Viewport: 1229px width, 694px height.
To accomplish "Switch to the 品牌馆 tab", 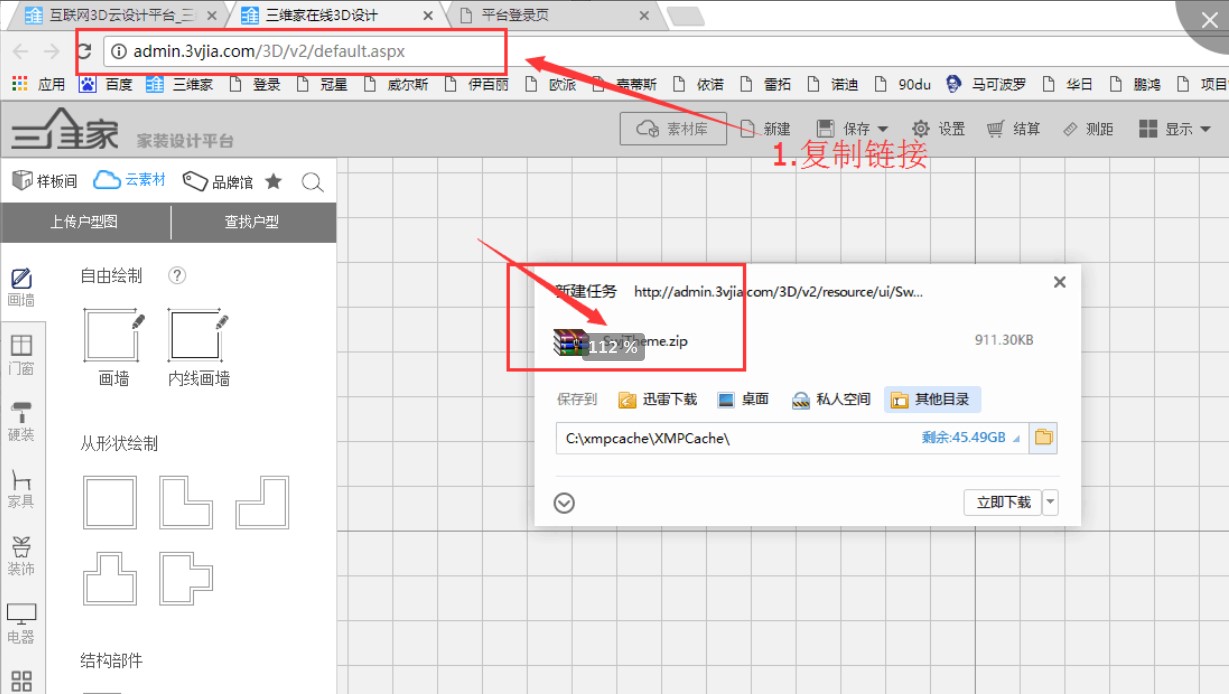I will [218, 181].
